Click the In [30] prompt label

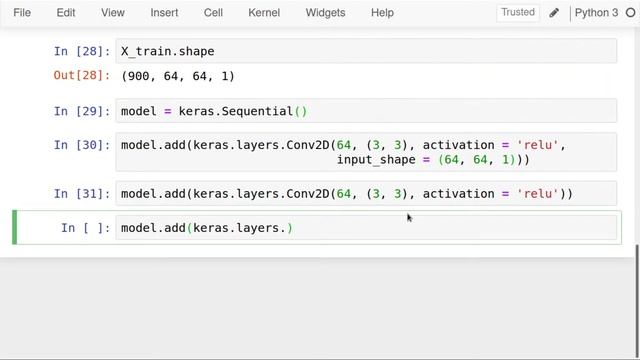pyautogui.click(x=82, y=145)
